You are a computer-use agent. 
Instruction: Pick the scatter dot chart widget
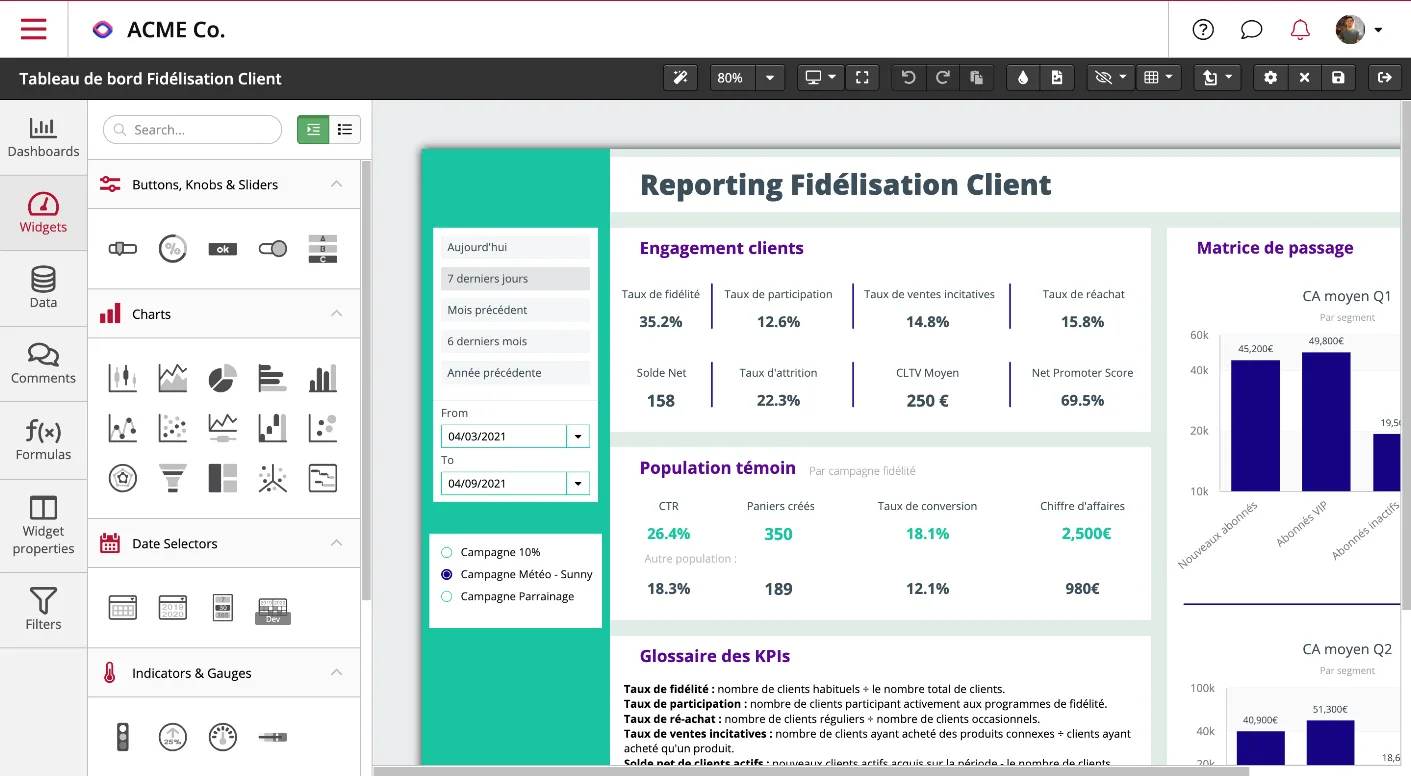pos(173,428)
